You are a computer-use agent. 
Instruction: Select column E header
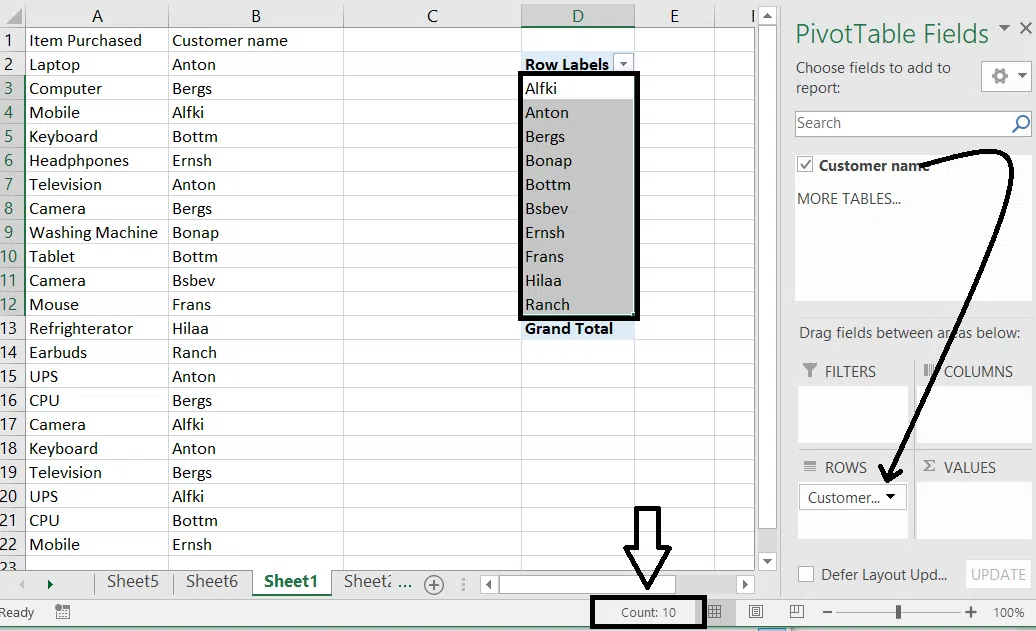tap(674, 16)
